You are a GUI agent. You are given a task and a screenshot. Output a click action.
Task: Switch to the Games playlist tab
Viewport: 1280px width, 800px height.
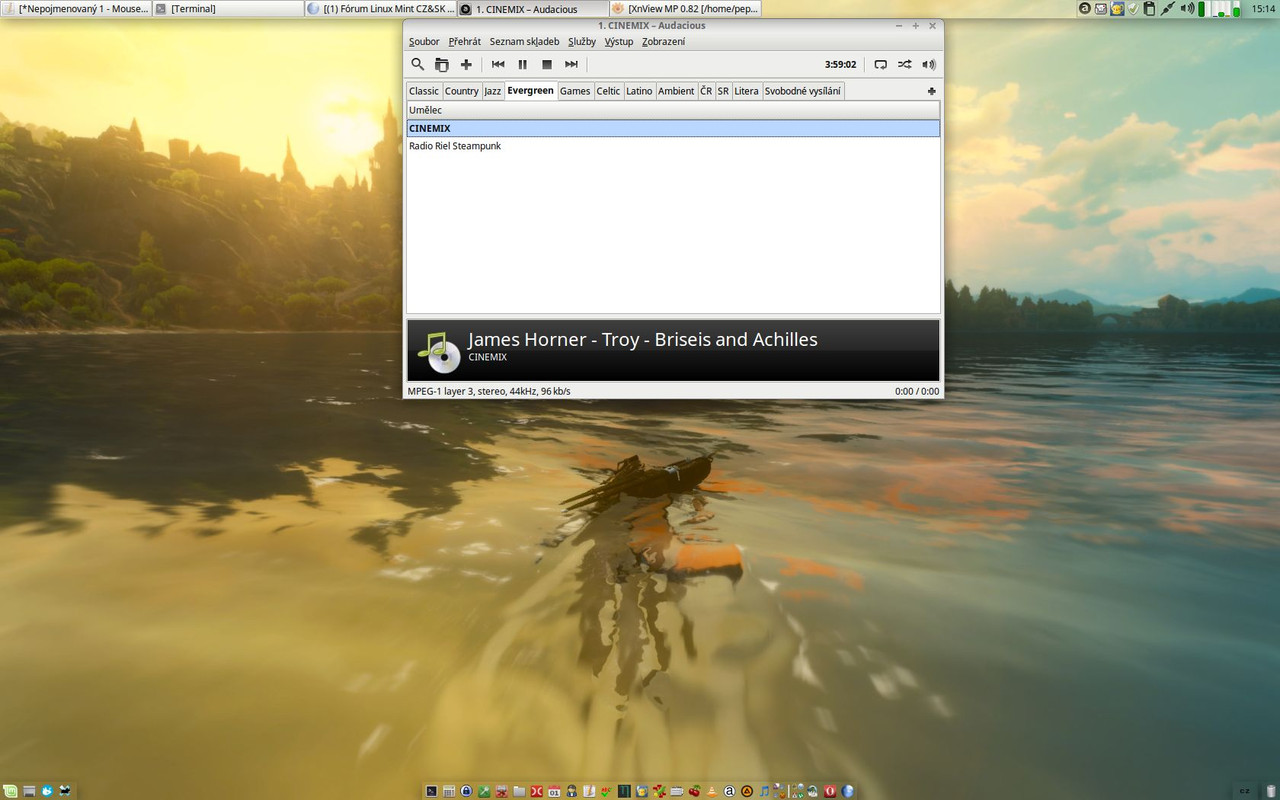click(x=575, y=91)
